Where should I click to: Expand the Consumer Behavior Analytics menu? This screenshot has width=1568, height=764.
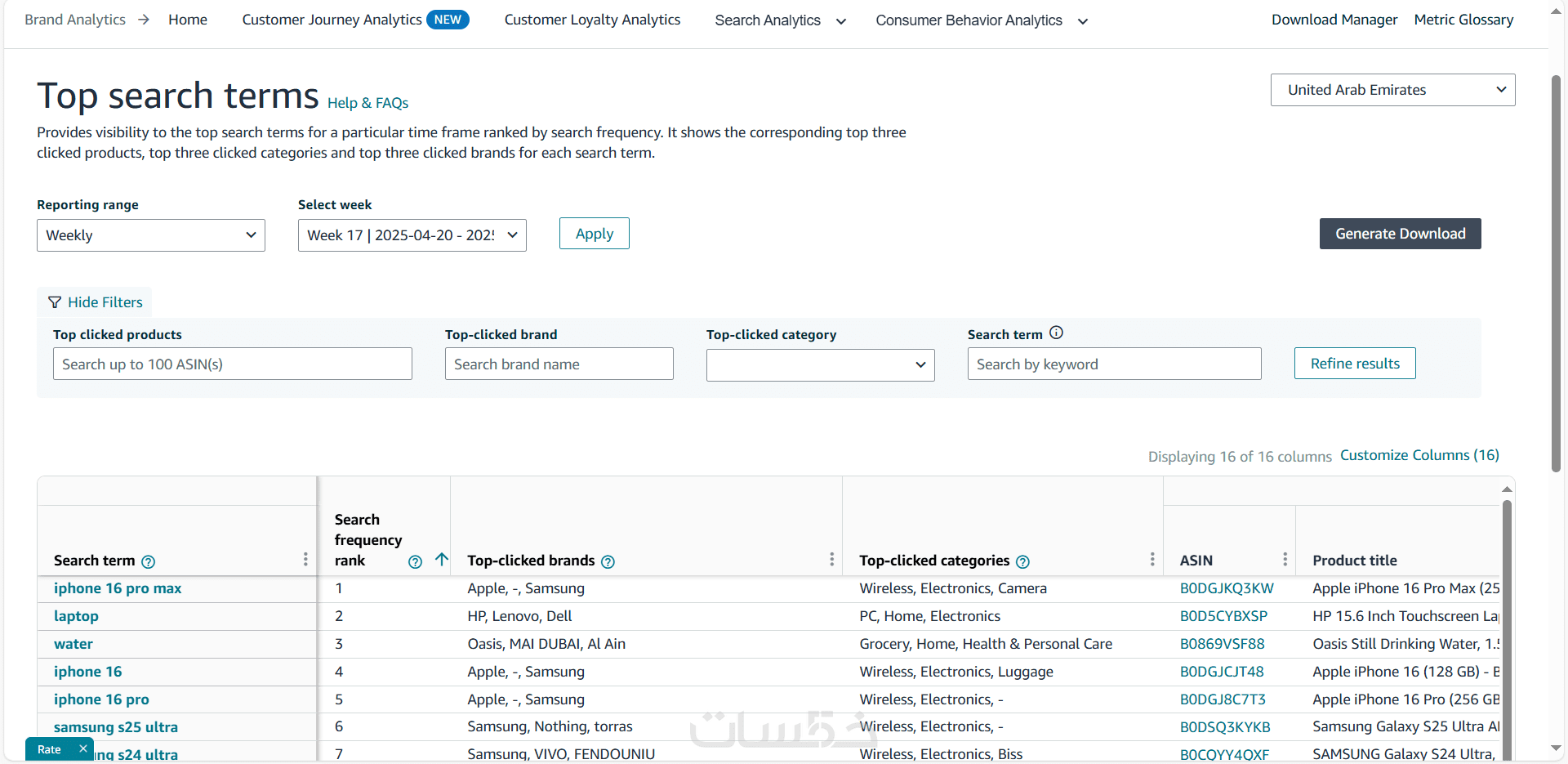982,20
